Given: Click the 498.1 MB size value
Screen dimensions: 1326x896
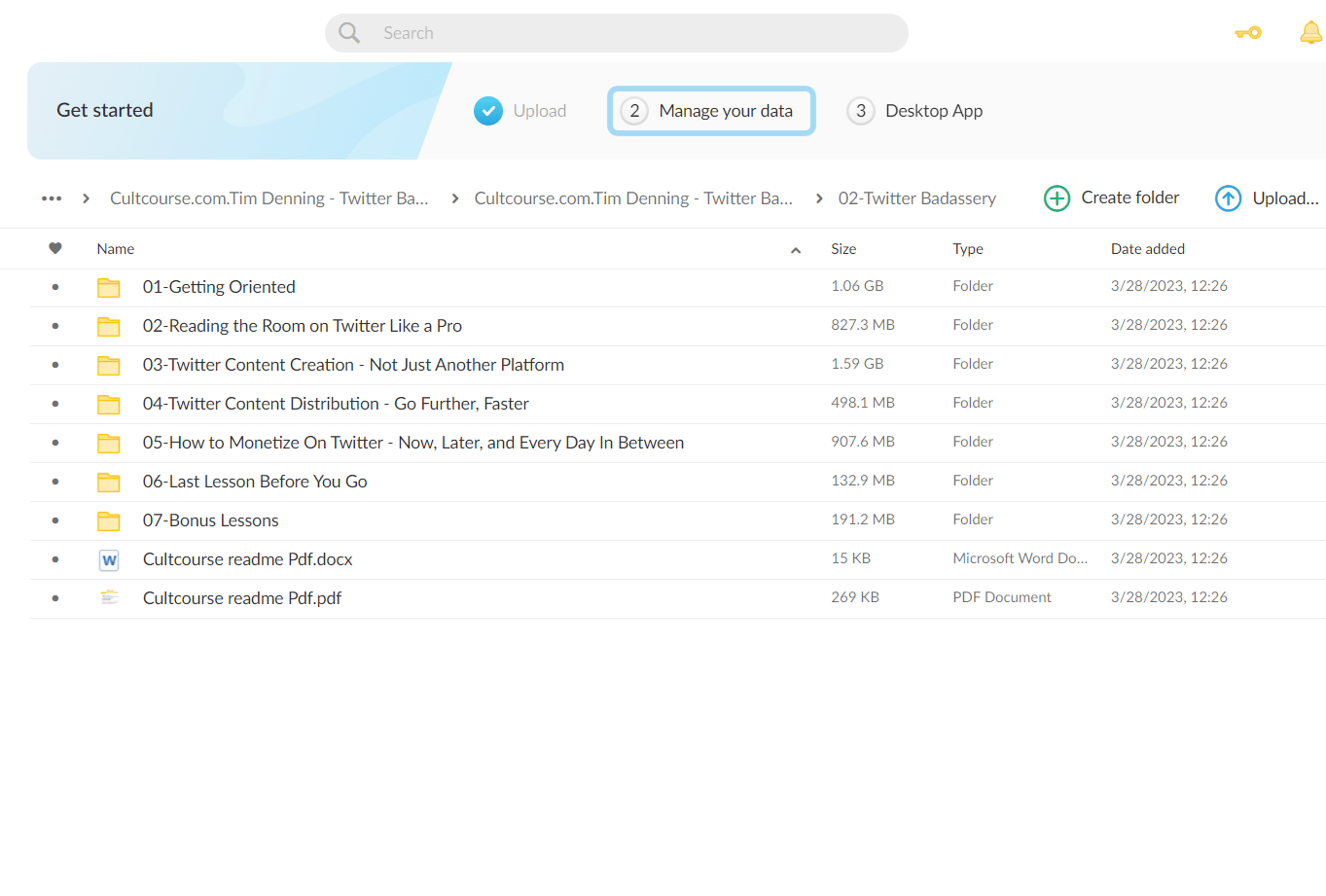Looking at the screenshot, I should [863, 403].
